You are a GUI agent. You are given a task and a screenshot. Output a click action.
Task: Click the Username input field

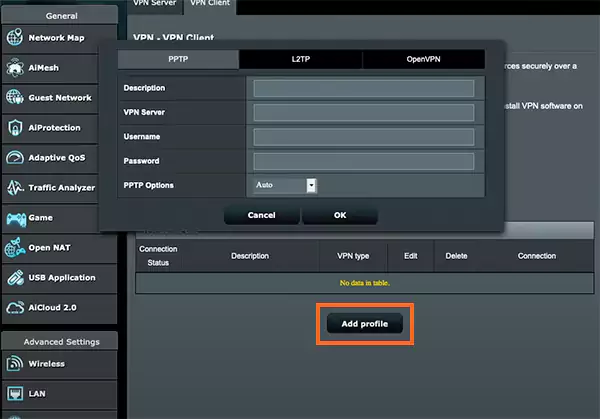(364, 137)
